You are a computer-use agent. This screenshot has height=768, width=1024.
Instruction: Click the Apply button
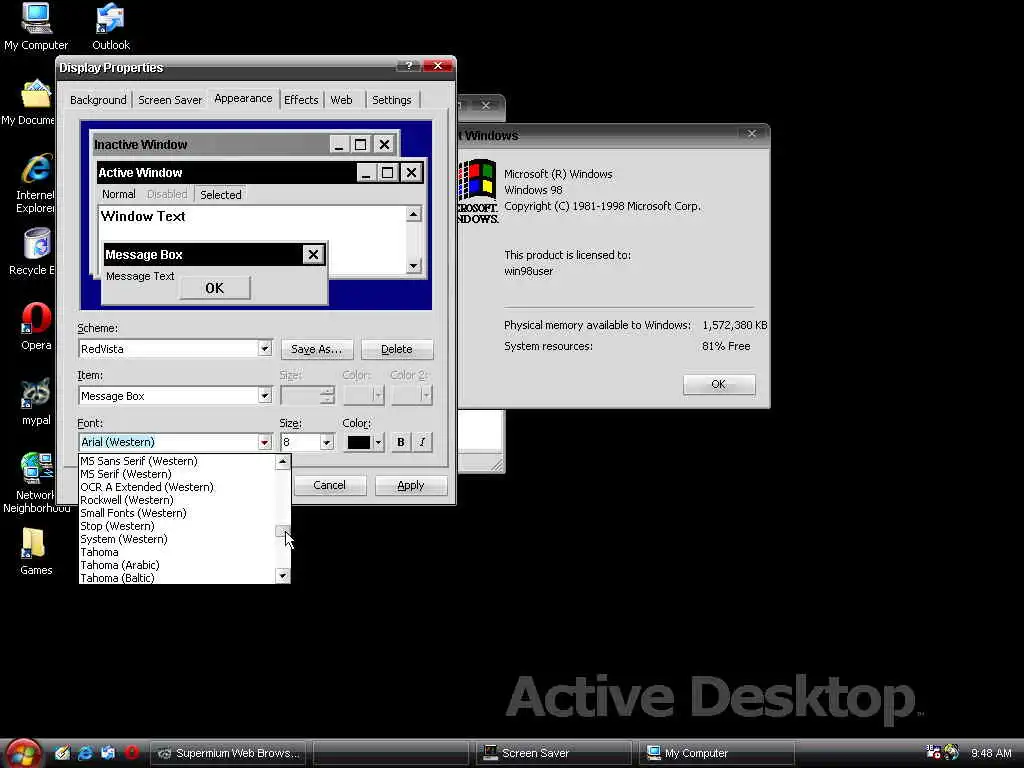tap(411, 485)
